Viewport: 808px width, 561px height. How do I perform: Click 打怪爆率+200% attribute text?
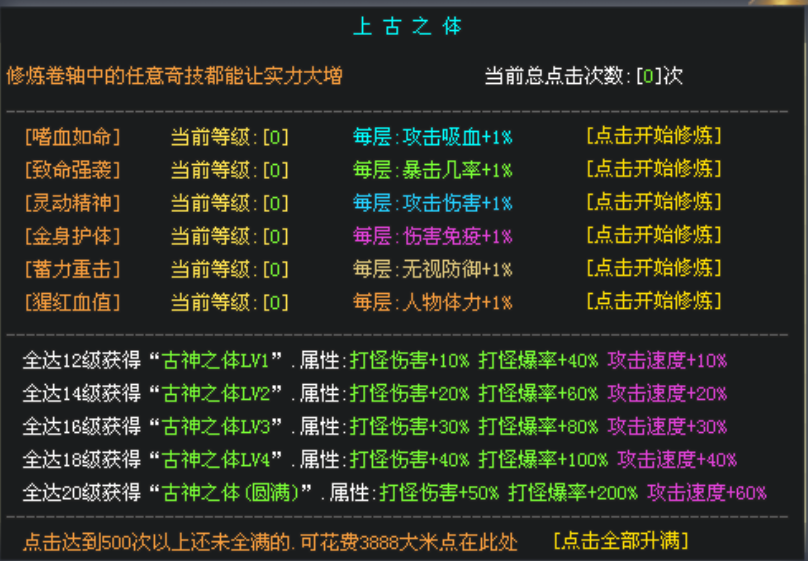(x=573, y=492)
